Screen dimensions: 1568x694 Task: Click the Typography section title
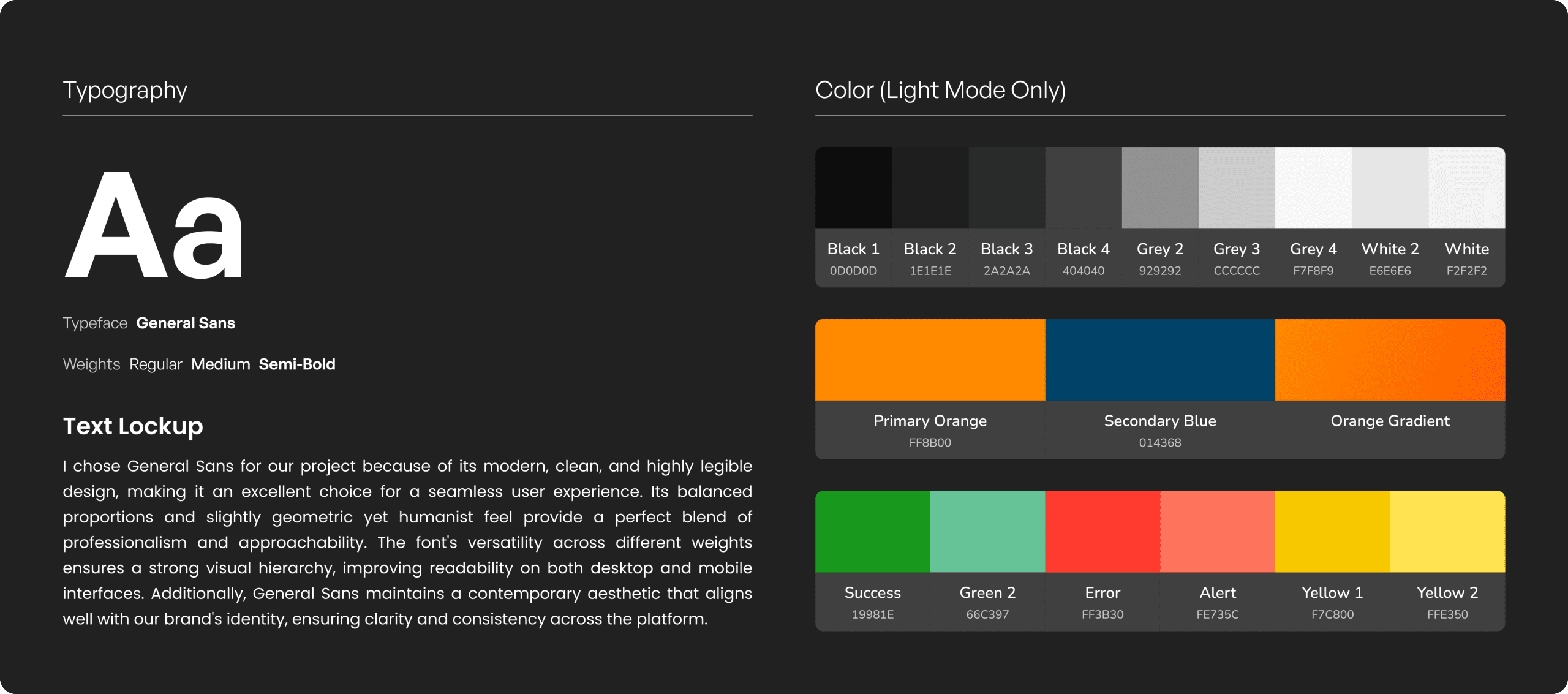(125, 91)
